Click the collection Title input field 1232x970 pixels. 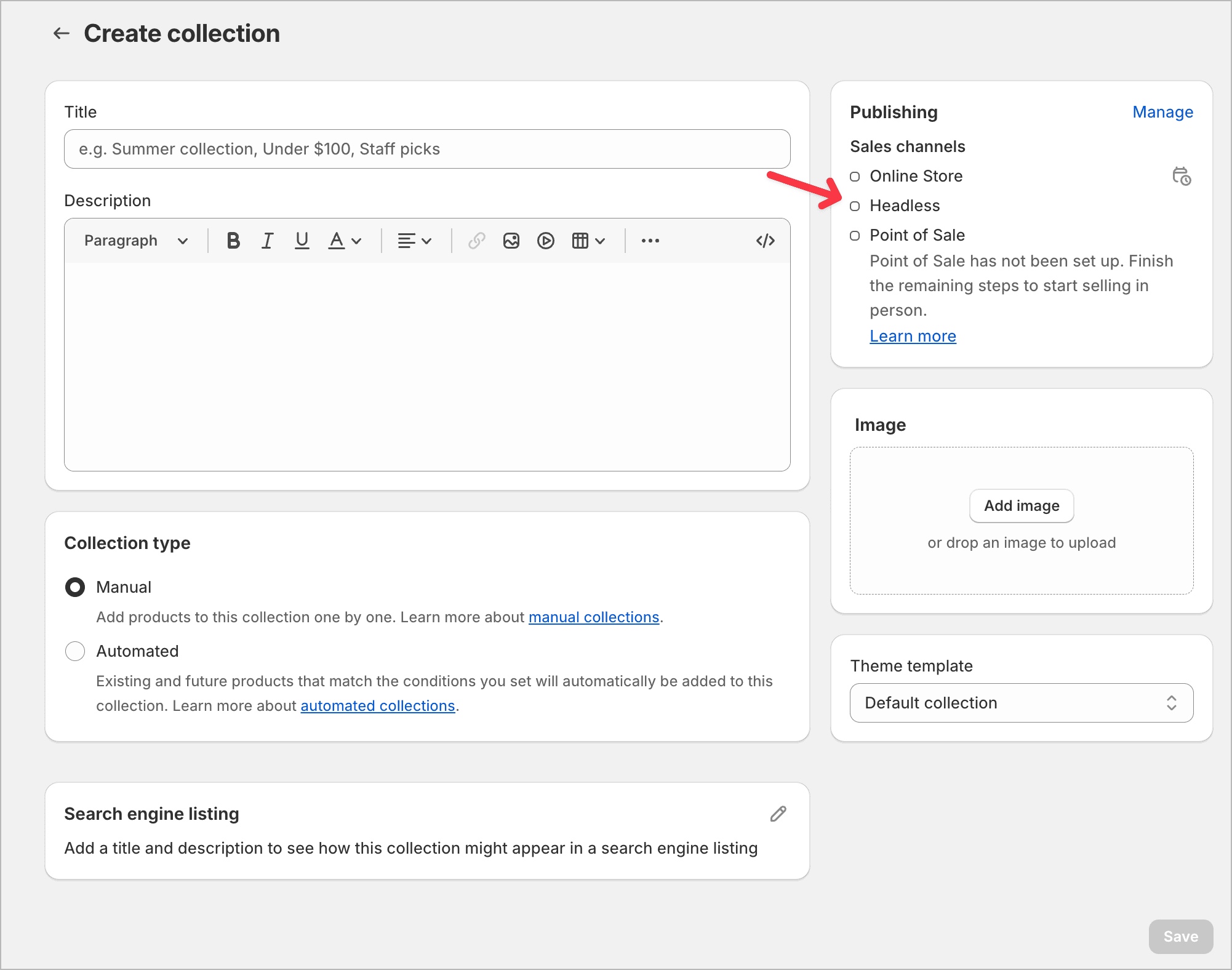[x=427, y=149]
